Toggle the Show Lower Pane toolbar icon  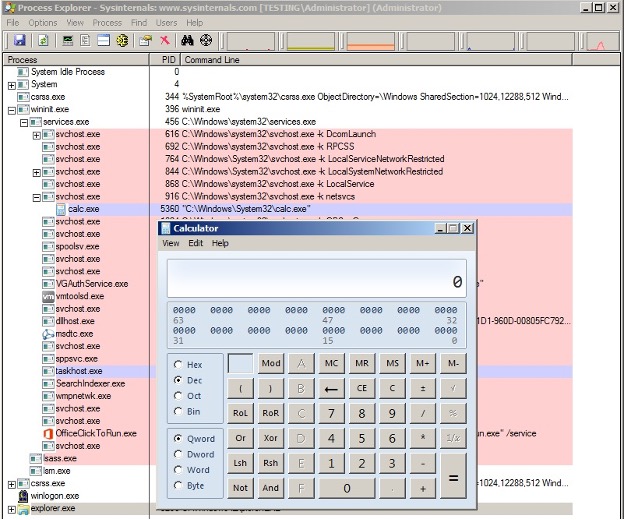tap(103, 40)
